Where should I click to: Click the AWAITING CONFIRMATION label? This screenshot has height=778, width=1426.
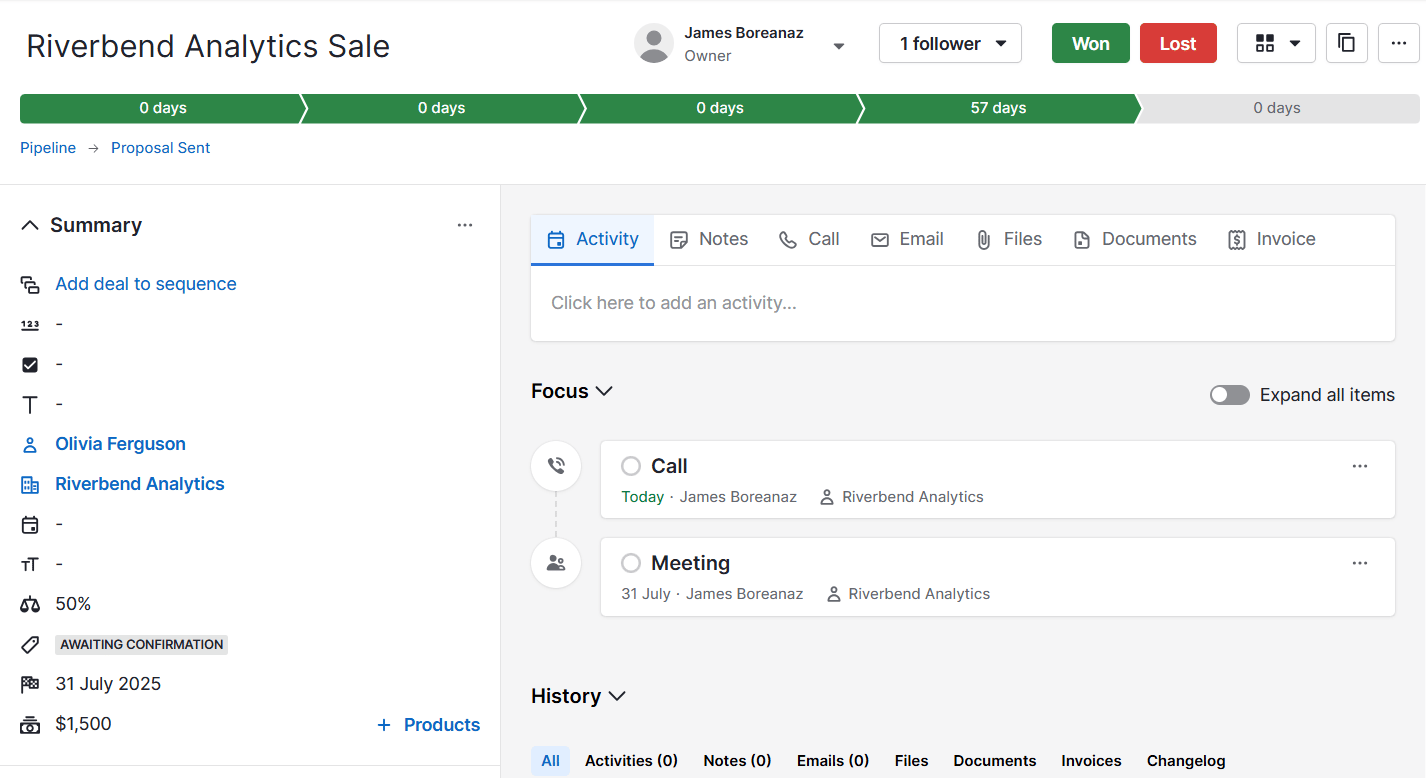point(142,645)
